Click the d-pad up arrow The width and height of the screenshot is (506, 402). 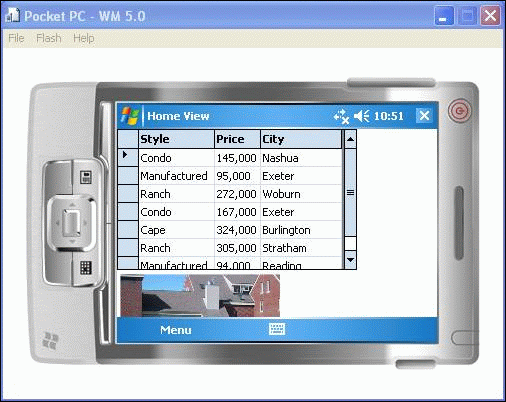[x=72, y=204]
